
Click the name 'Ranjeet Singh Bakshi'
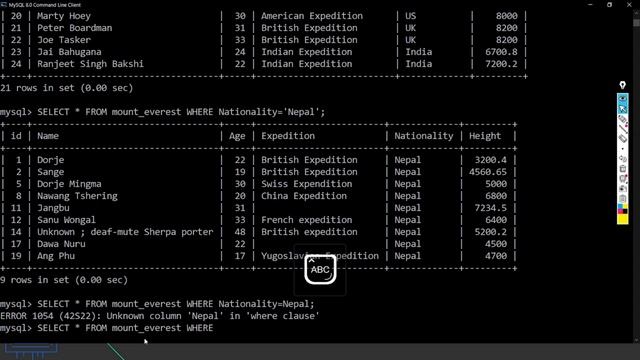coord(91,64)
